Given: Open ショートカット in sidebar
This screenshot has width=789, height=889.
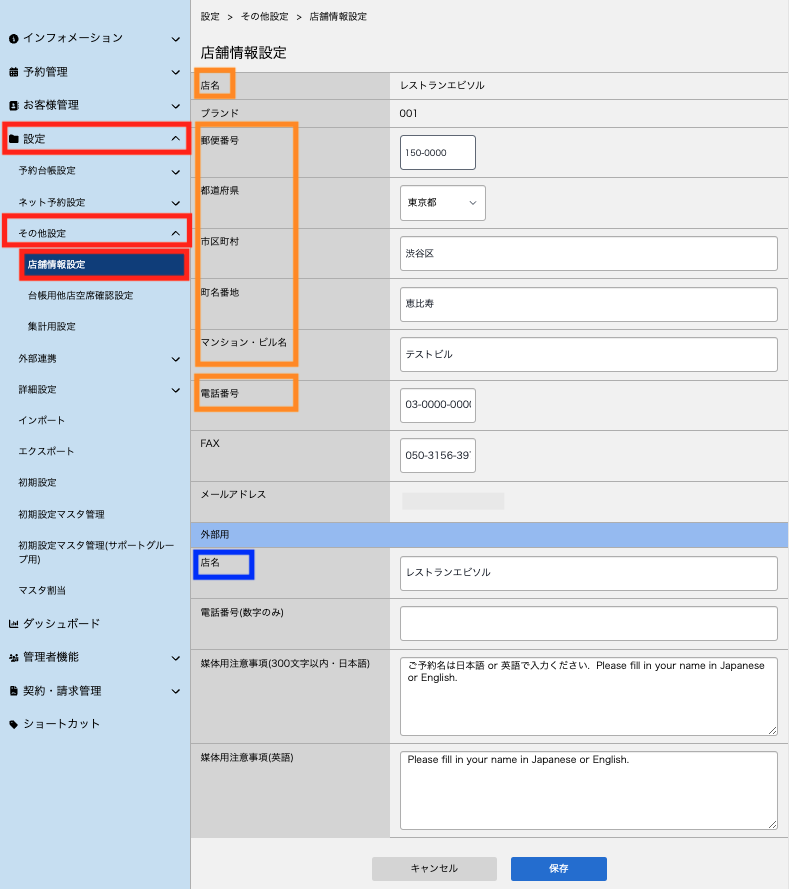Looking at the screenshot, I should [x=61, y=724].
